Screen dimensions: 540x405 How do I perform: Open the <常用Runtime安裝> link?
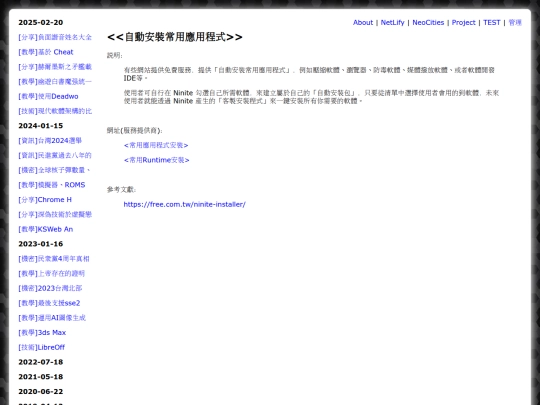(156, 160)
